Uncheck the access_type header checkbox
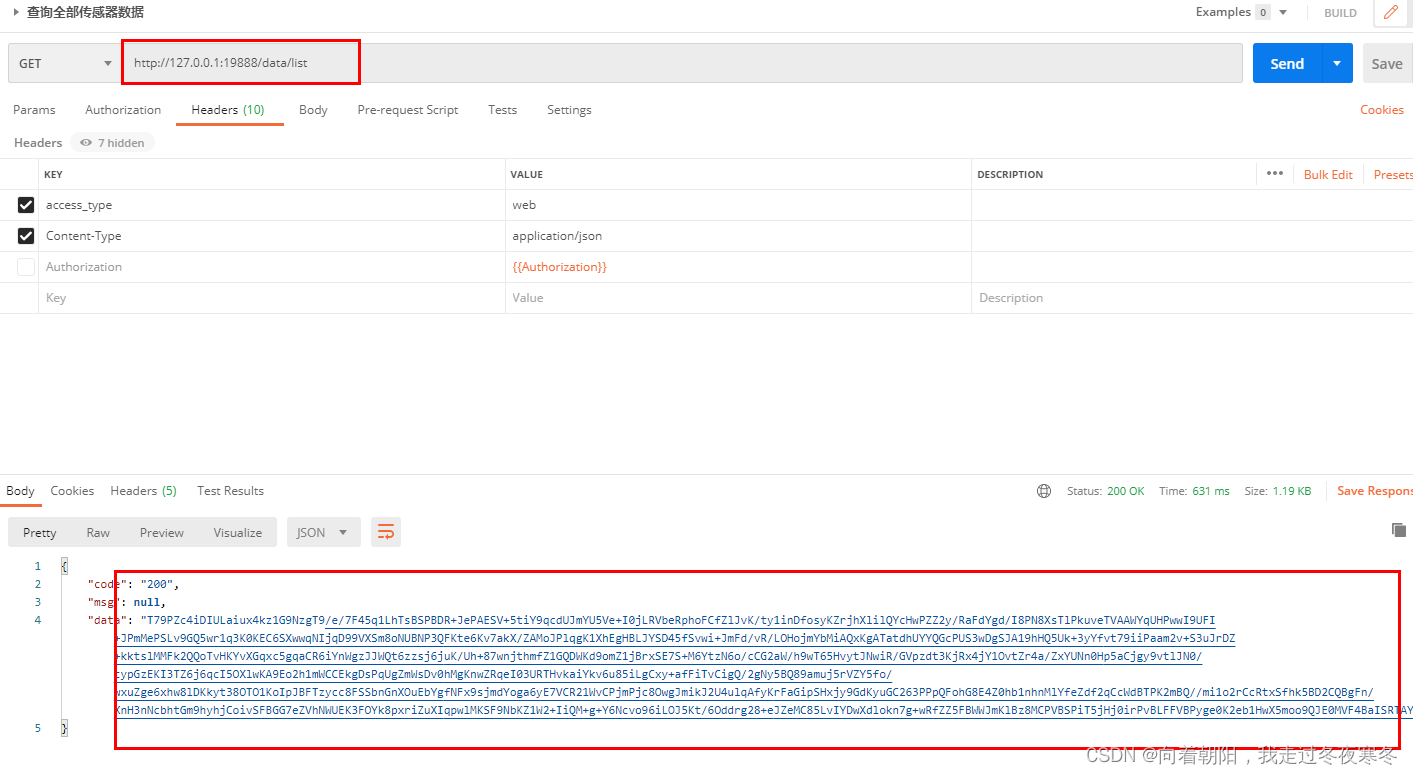The height and width of the screenshot is (775, 1413). click(26, 205)
